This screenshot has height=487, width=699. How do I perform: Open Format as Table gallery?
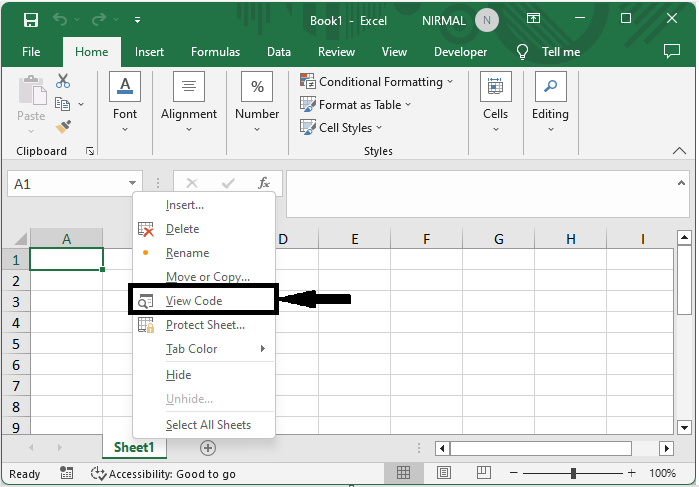click(355, 105)
